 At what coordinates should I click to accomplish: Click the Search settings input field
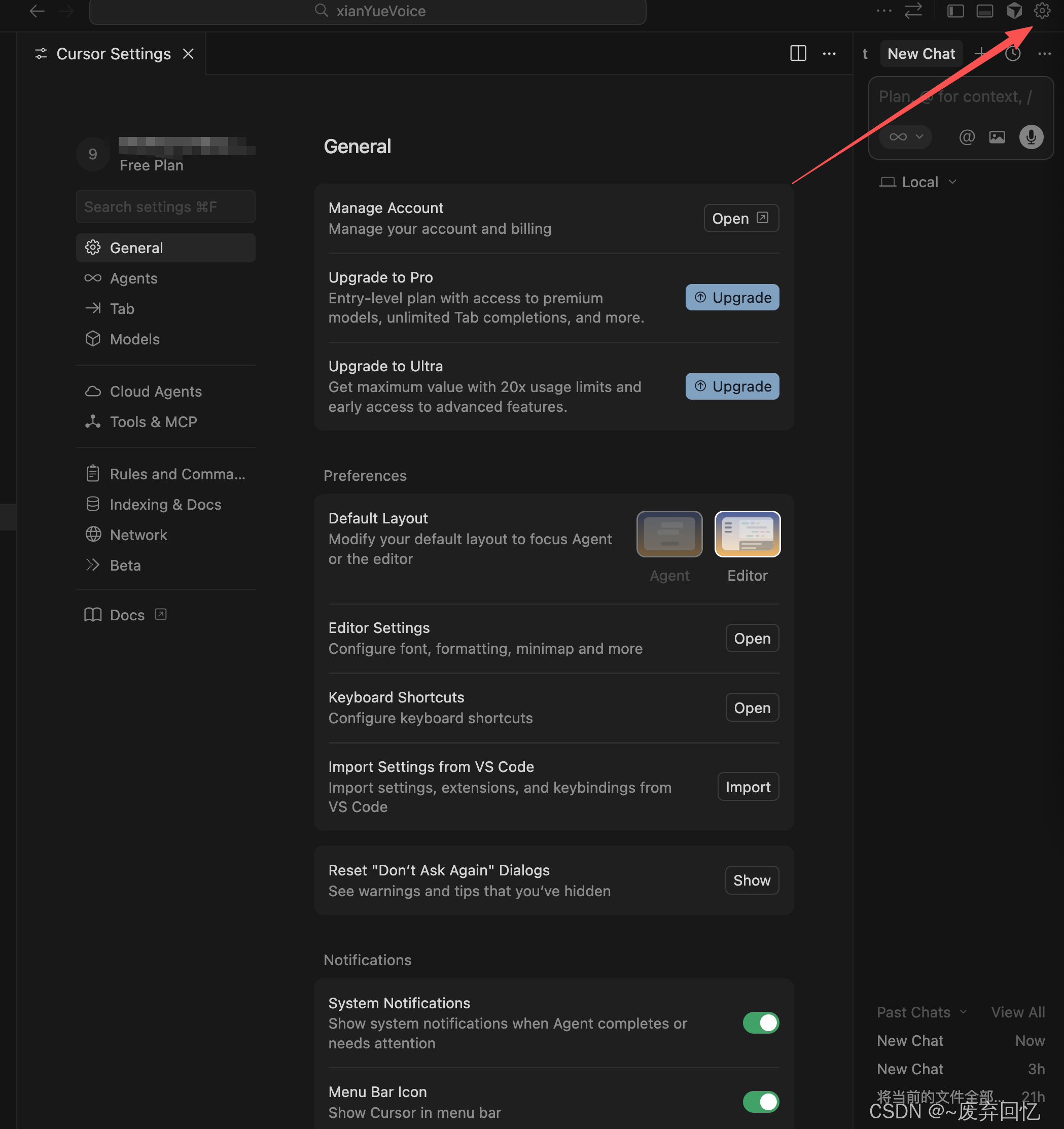click(x=165, y=207)
